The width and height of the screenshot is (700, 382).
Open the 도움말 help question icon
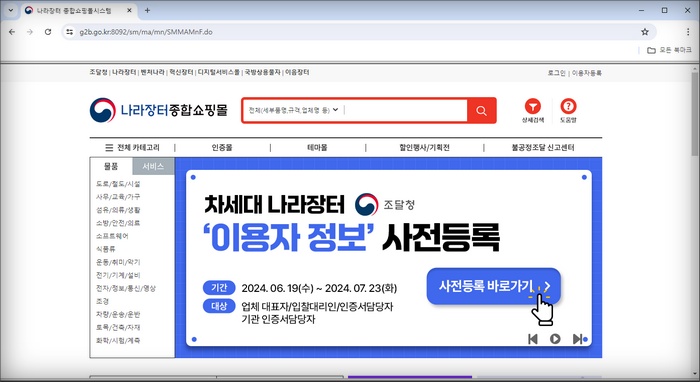coord(568,111)
